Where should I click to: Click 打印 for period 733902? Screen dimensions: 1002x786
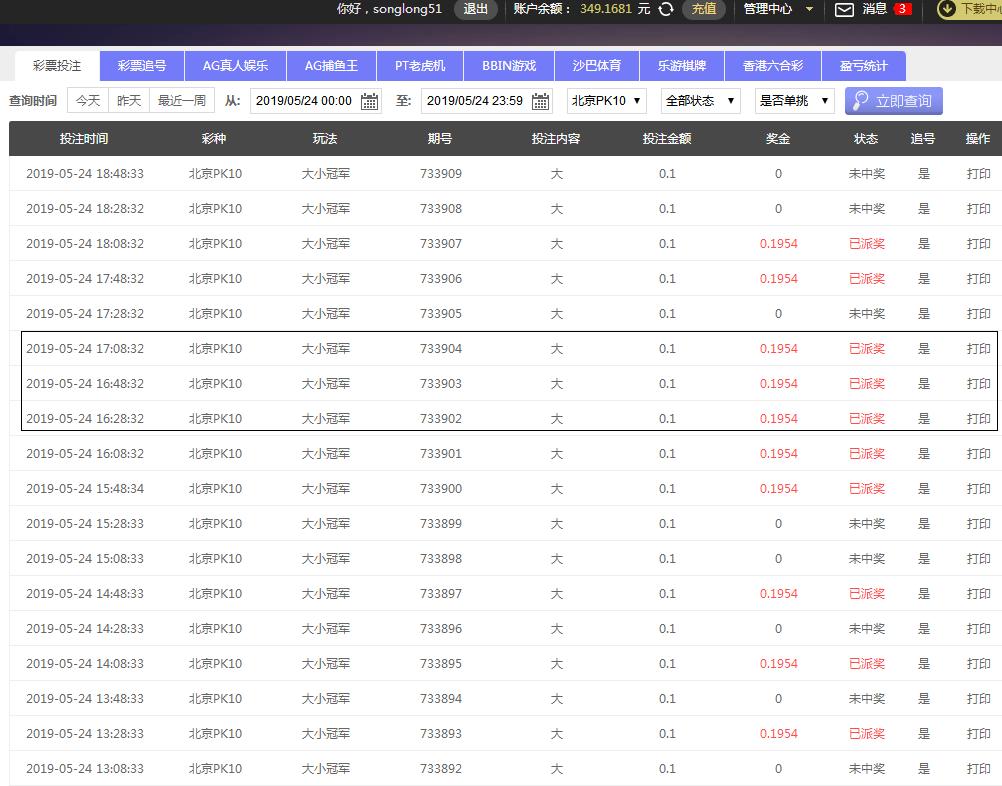(978, 419)
